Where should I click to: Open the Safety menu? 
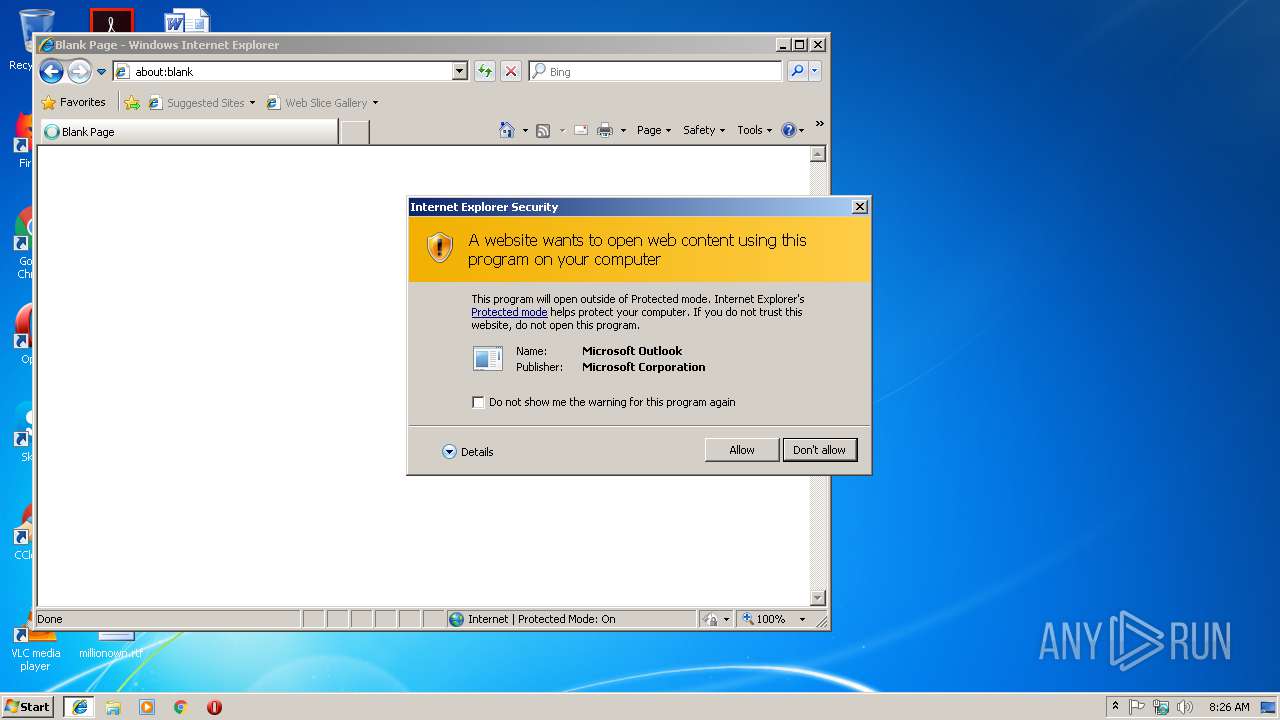[x=704, y=130]
